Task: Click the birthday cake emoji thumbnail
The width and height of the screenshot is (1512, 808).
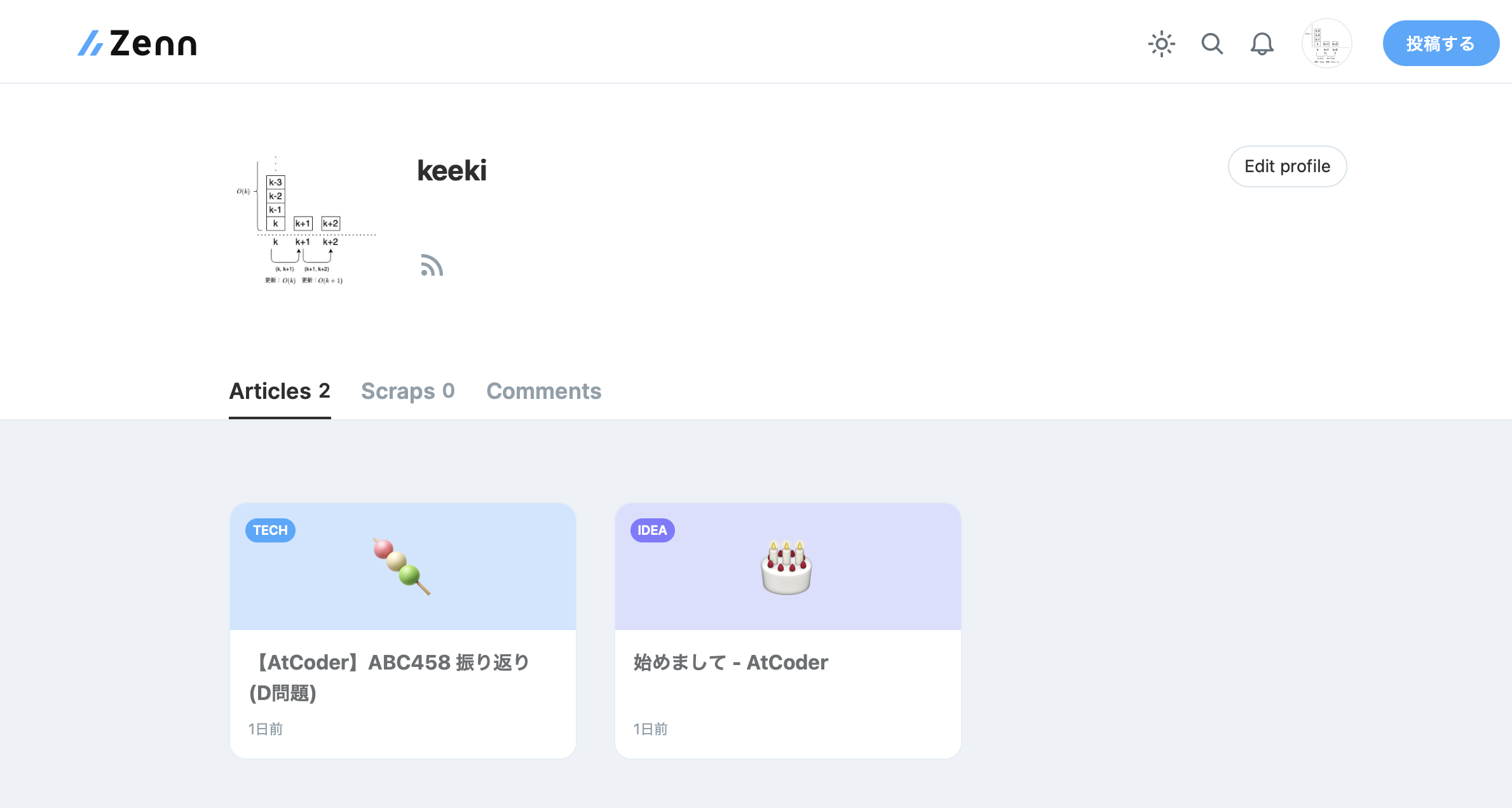Action: (788, 567)
